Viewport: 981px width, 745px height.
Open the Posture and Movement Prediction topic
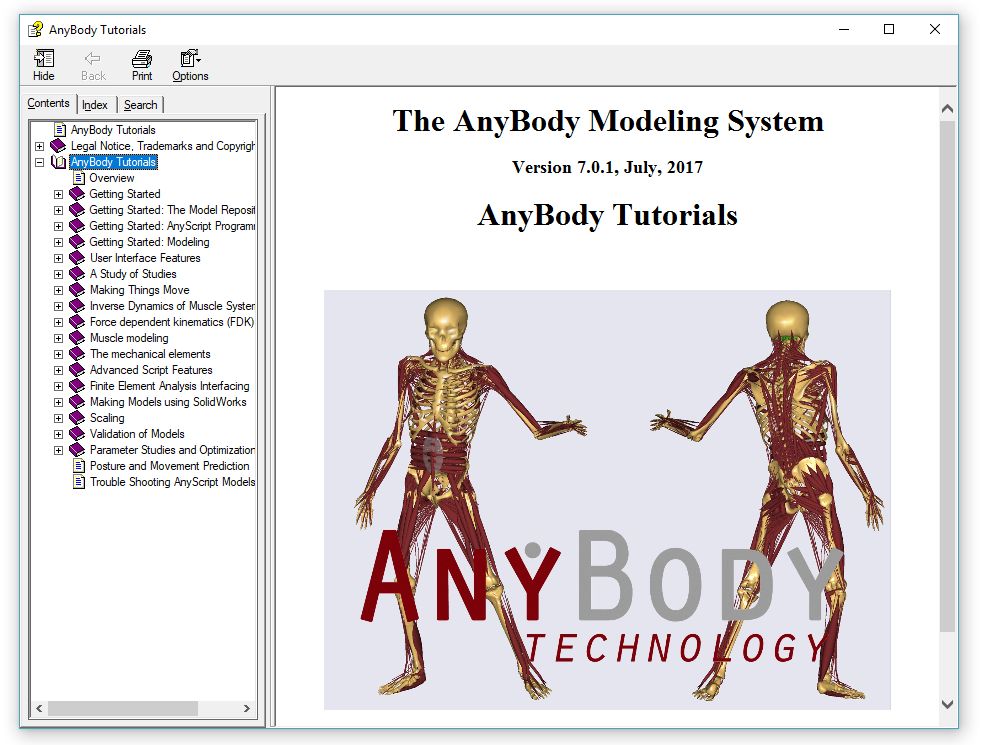point(170,466)
